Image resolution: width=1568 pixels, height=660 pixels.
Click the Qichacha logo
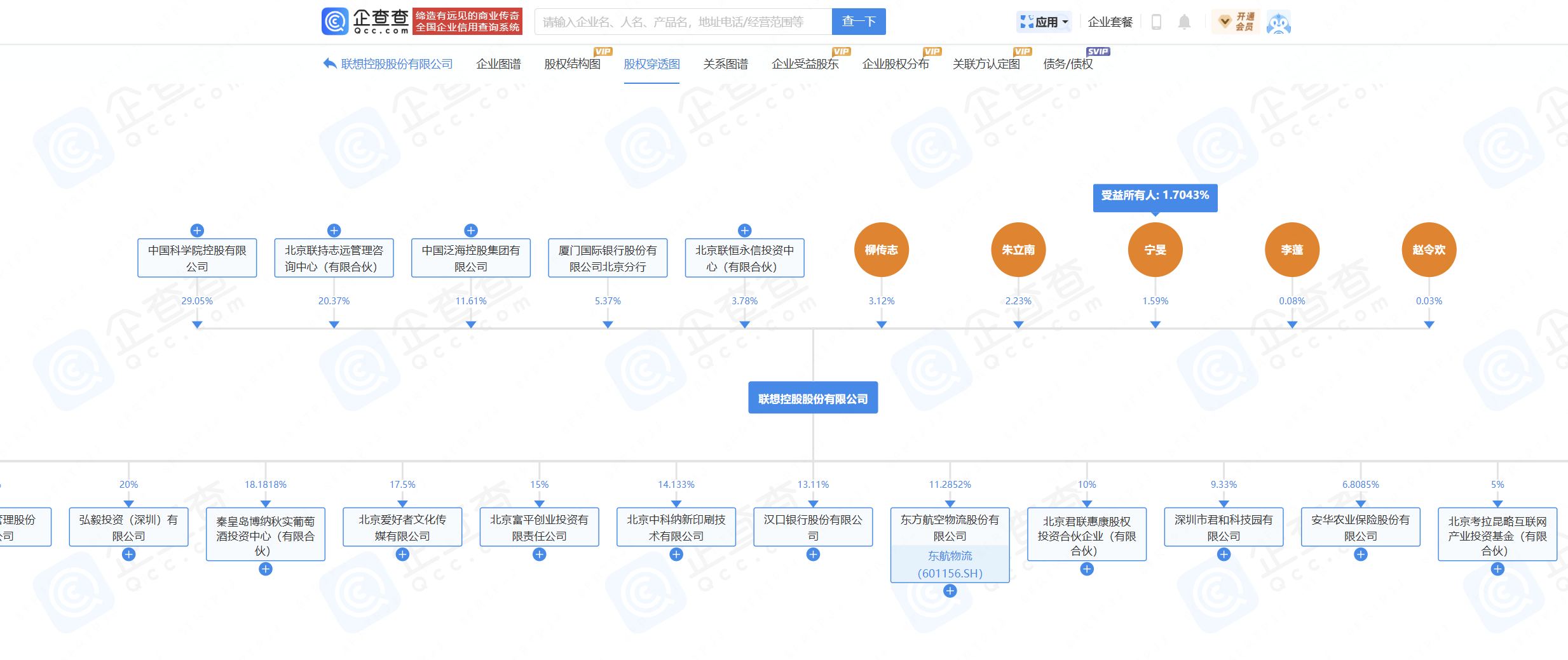[x=365, y=21]
